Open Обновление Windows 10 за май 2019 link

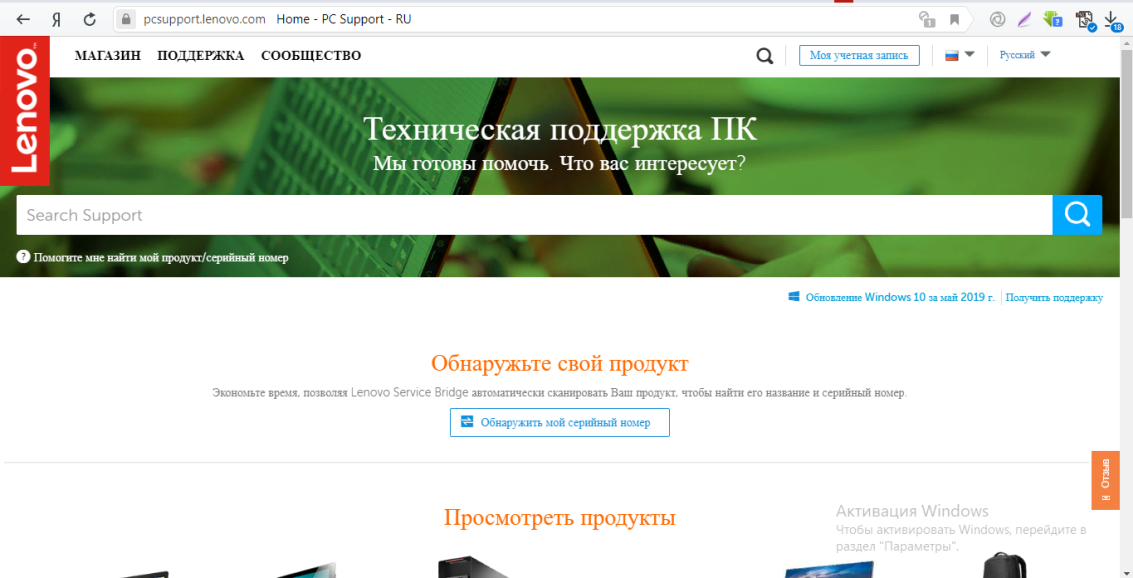(x=900, y=297)
